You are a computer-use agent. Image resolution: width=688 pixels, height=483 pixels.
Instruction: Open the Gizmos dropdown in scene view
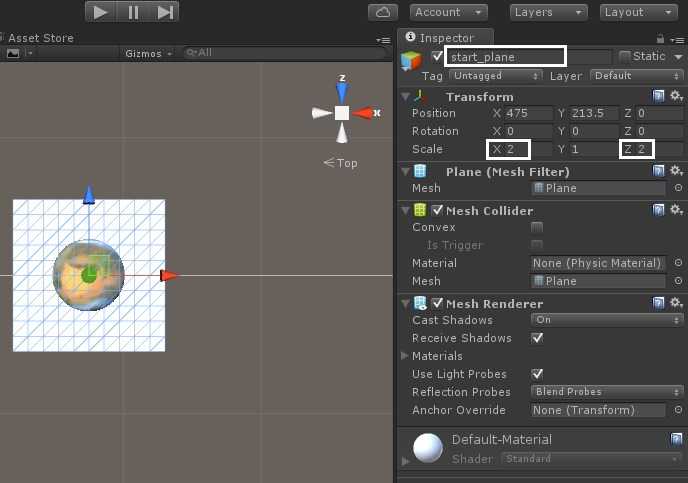(148, 54)
